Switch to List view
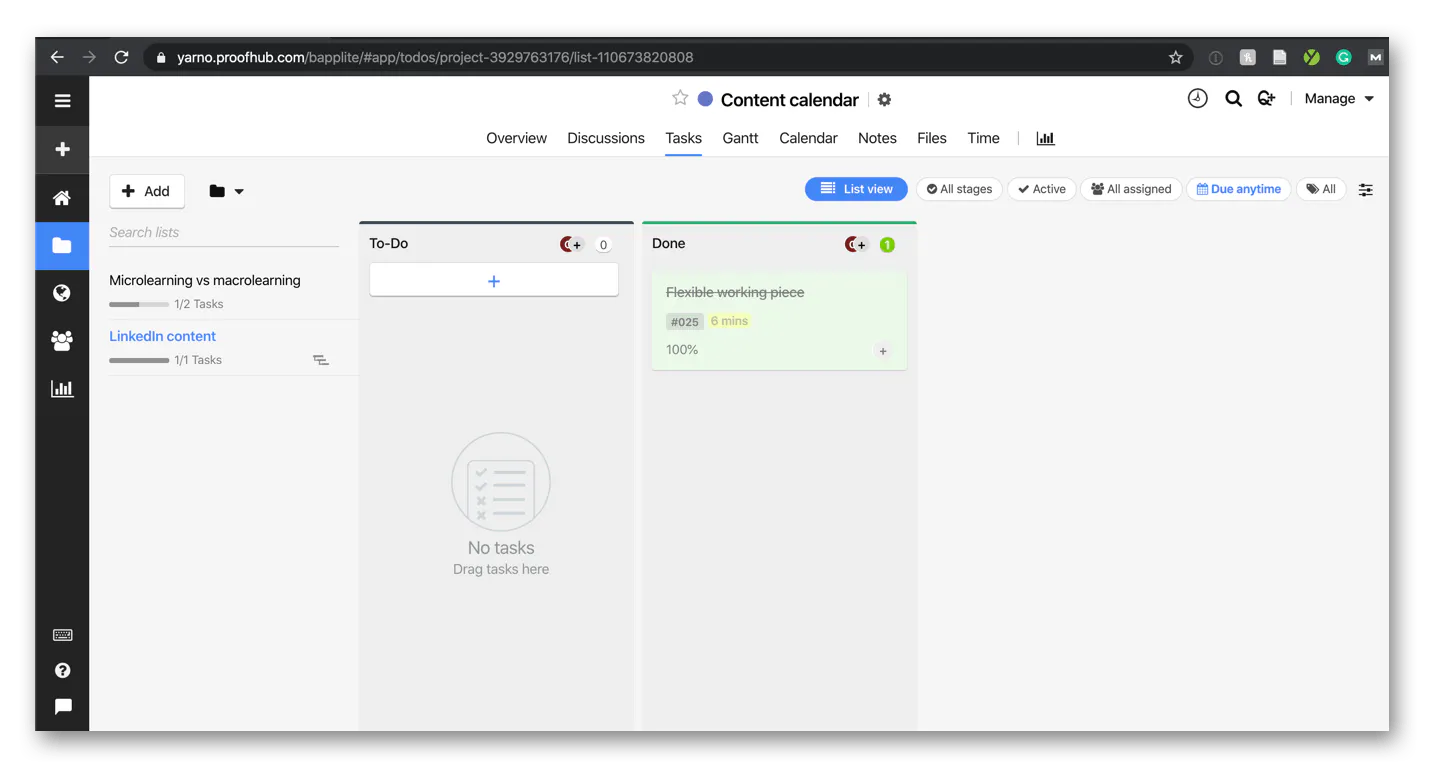1441x771 pixels. pyautogui.click(x=856, y=189)
